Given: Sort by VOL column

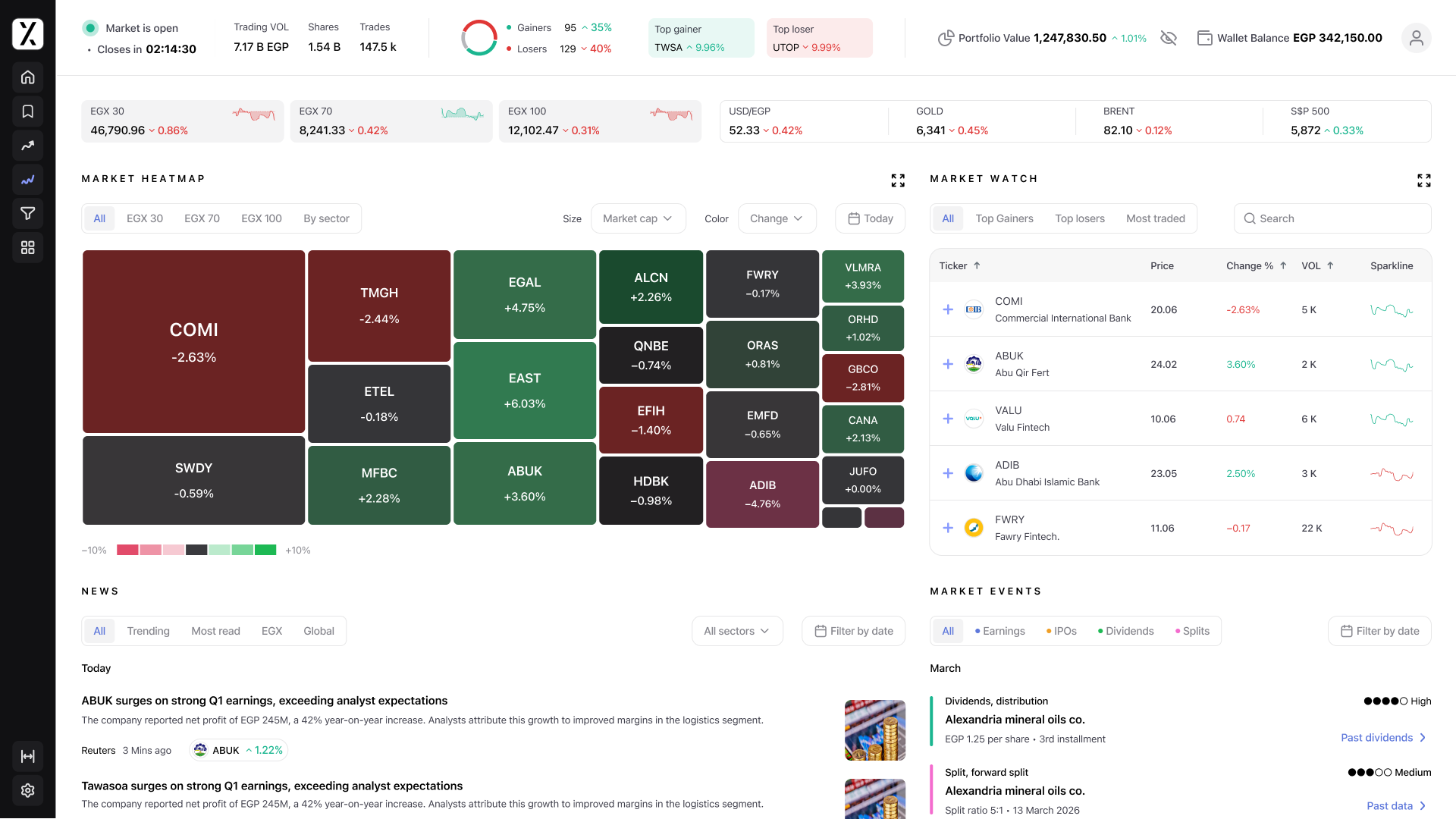Looking at the screenshot, I should 1317,265.
